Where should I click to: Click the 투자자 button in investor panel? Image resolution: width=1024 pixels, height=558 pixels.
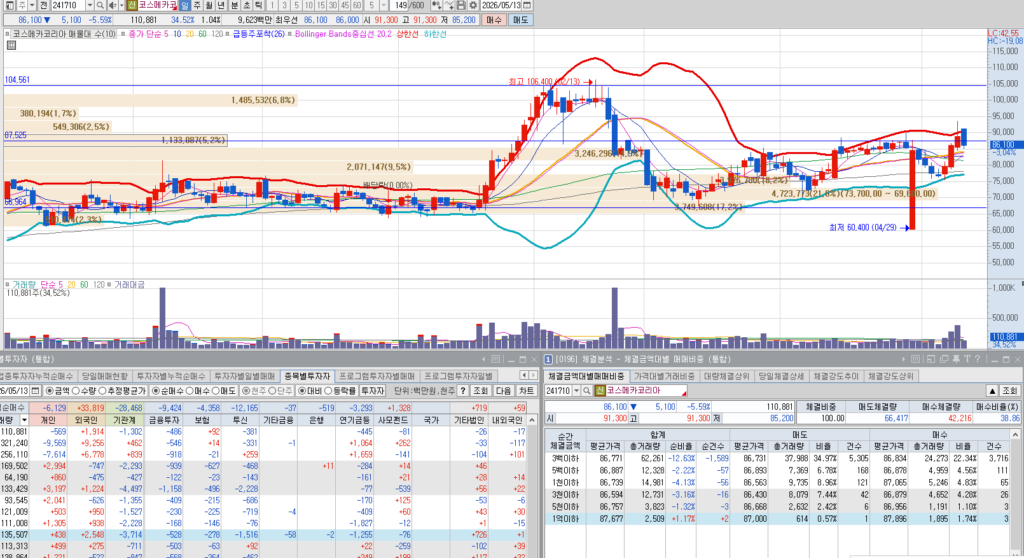pos(373,391)
